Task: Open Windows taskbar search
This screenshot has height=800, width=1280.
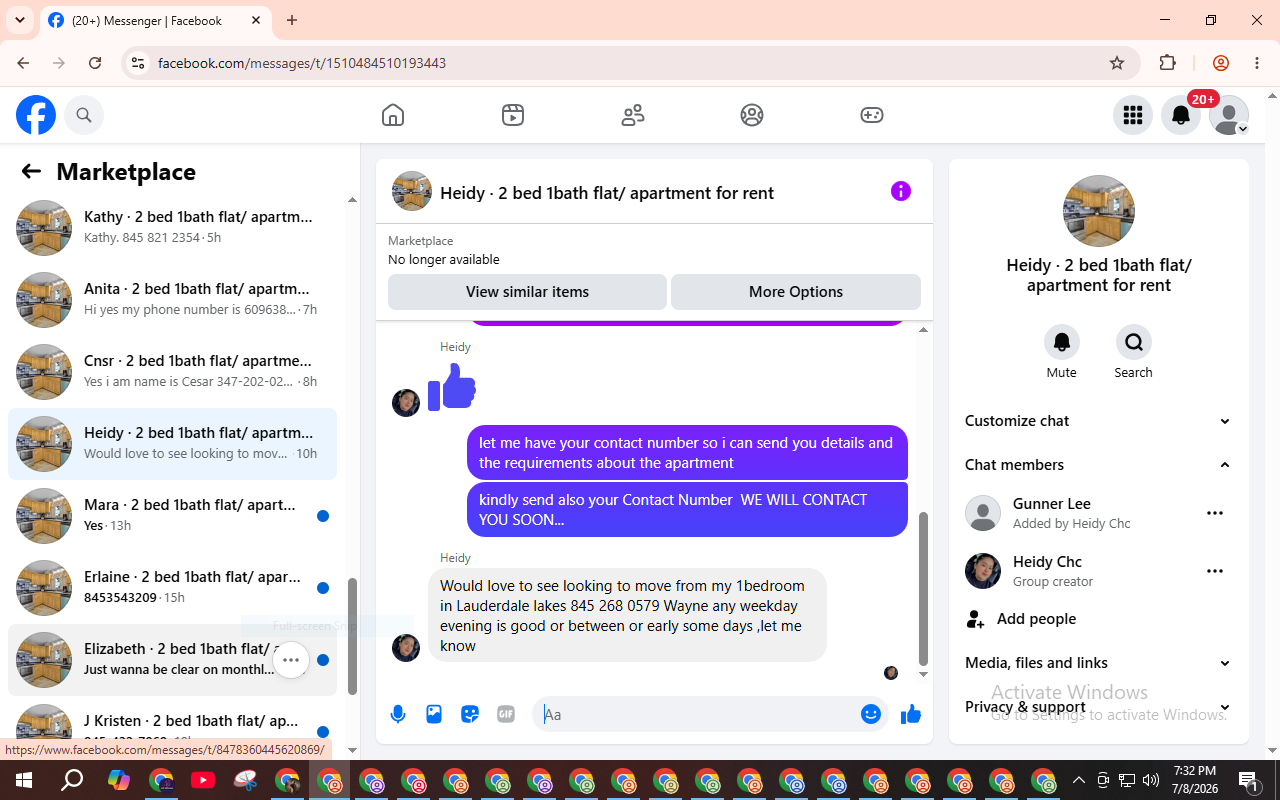Action: tap(72, 780)
